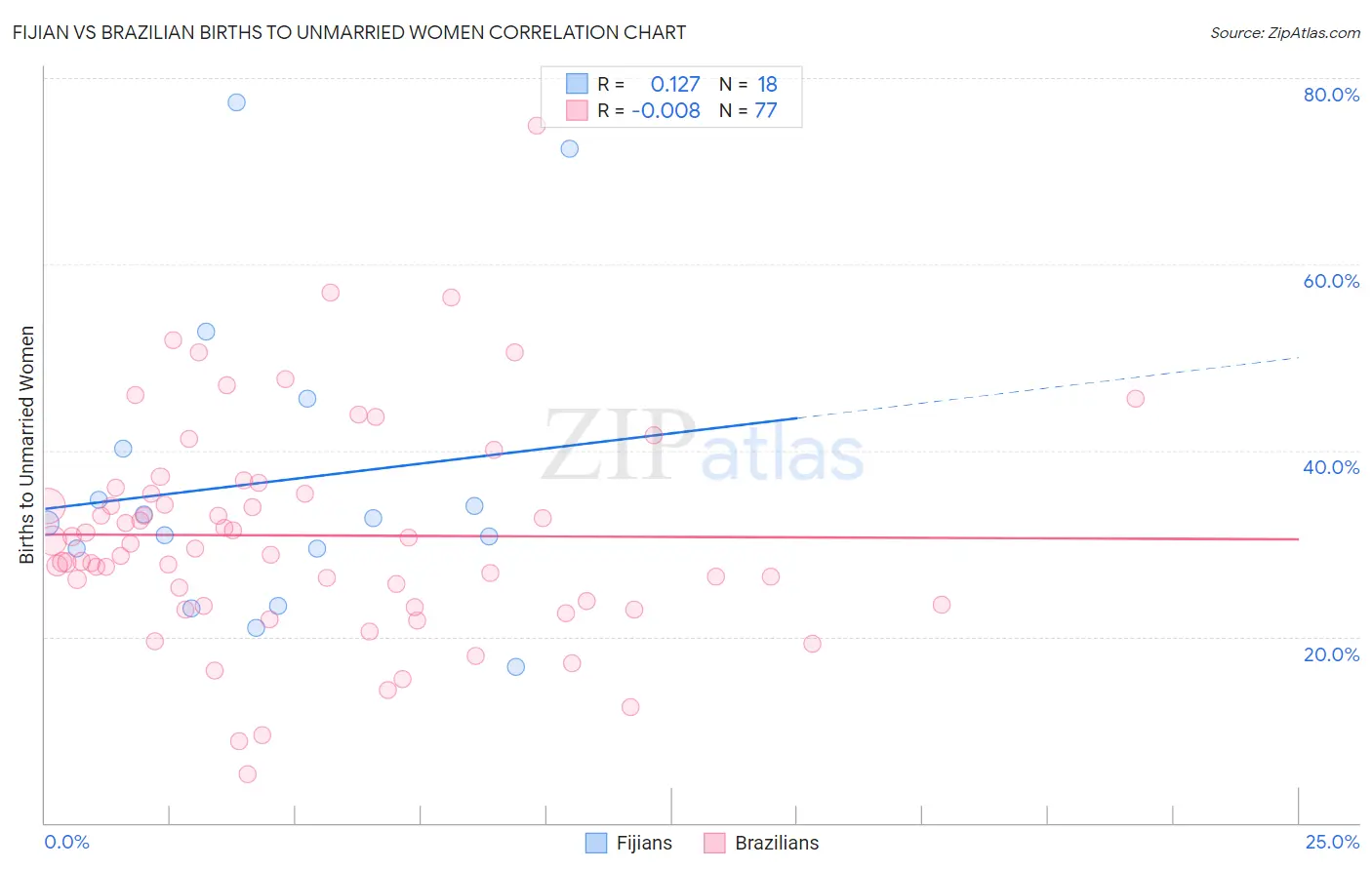Click the 0.0% x-axis label
The height and width of the screenshot is (870, 1372).
click(x=66, y=842)
